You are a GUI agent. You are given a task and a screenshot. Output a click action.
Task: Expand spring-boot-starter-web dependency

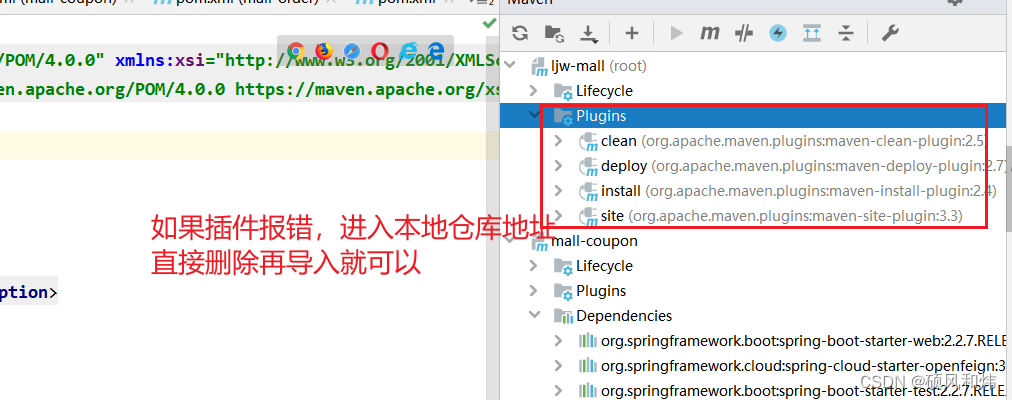[x=559, y=341]
